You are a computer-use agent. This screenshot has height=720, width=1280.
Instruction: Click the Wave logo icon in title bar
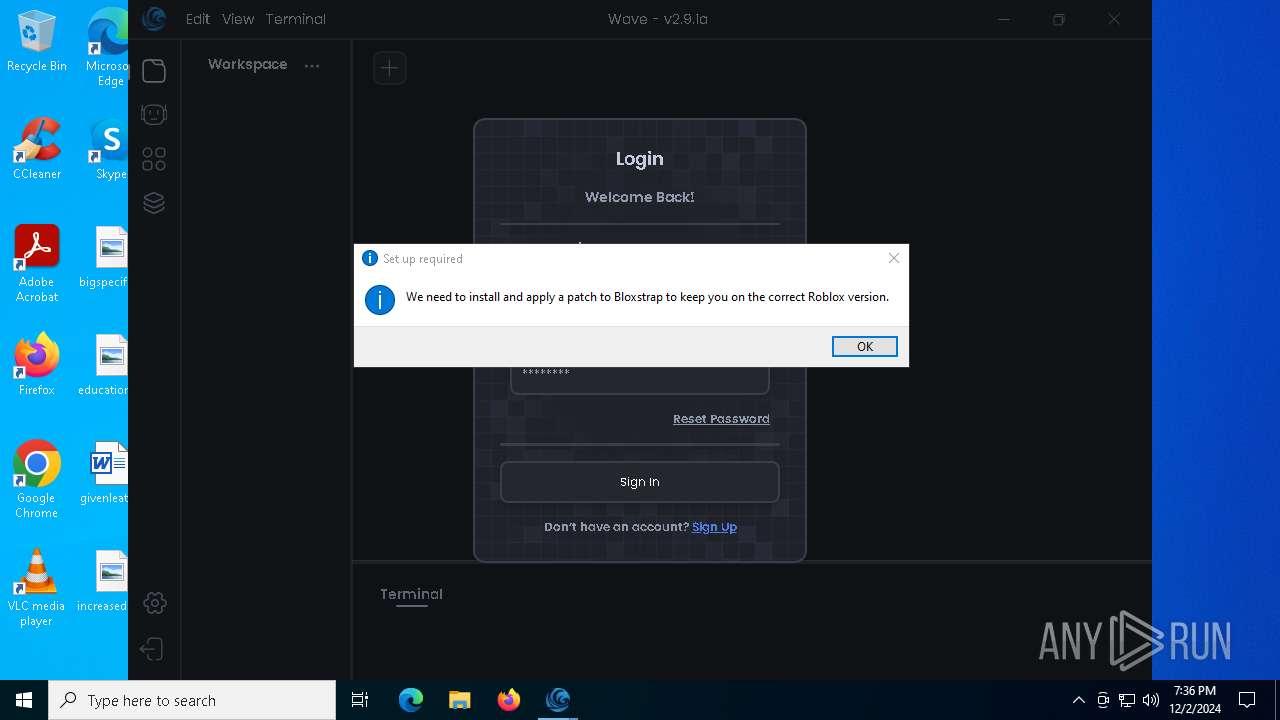(x=153, y=18)
